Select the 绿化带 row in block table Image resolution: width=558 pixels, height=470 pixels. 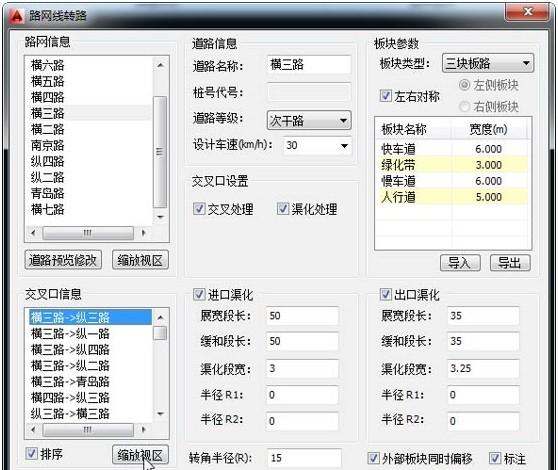[452, 165]
